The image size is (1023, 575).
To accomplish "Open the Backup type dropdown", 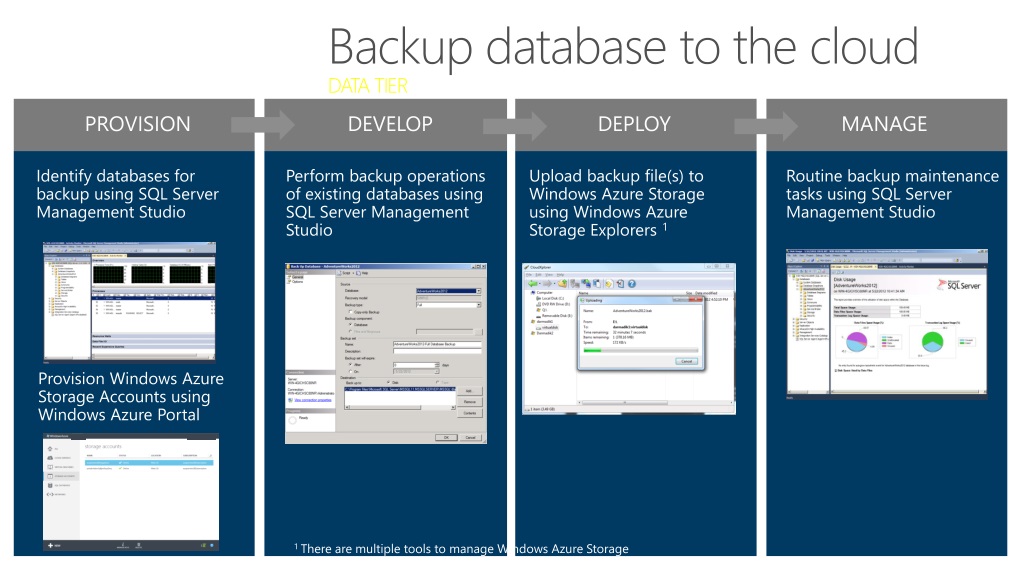I will pyautogui.click(x=449, y=305).
